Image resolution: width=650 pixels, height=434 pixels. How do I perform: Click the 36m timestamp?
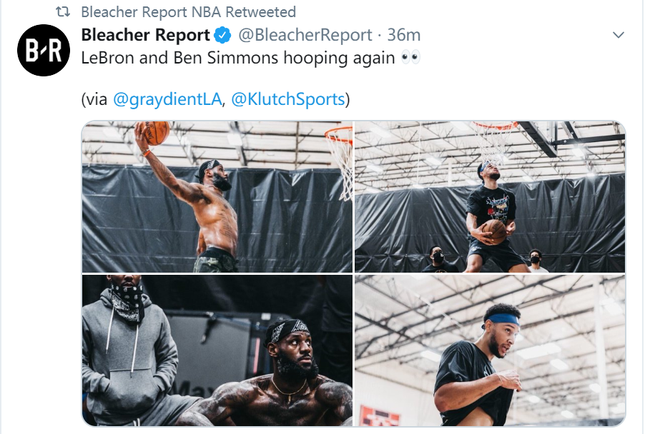[404, 36]
